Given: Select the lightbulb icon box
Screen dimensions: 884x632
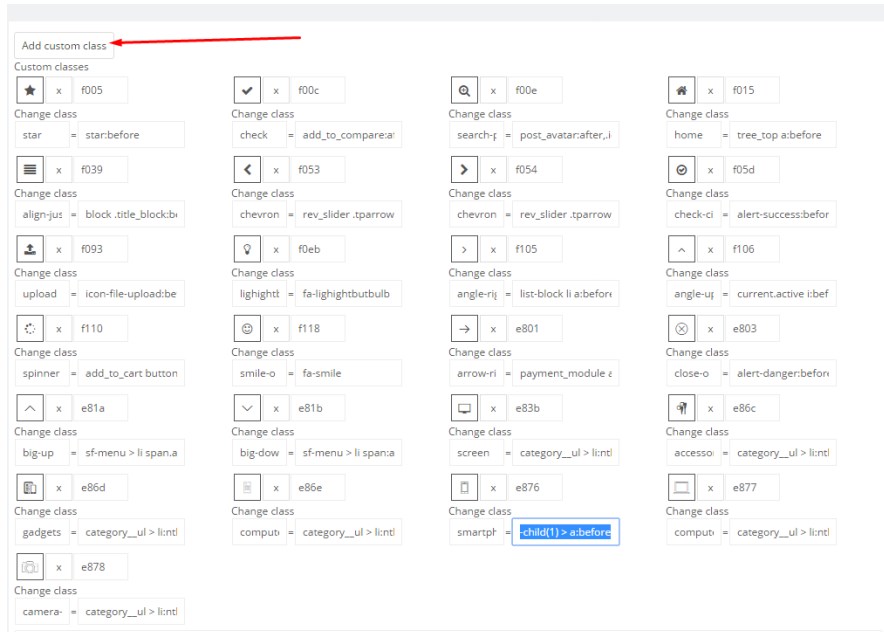Looking at the screenshot, I should [246, 249].
